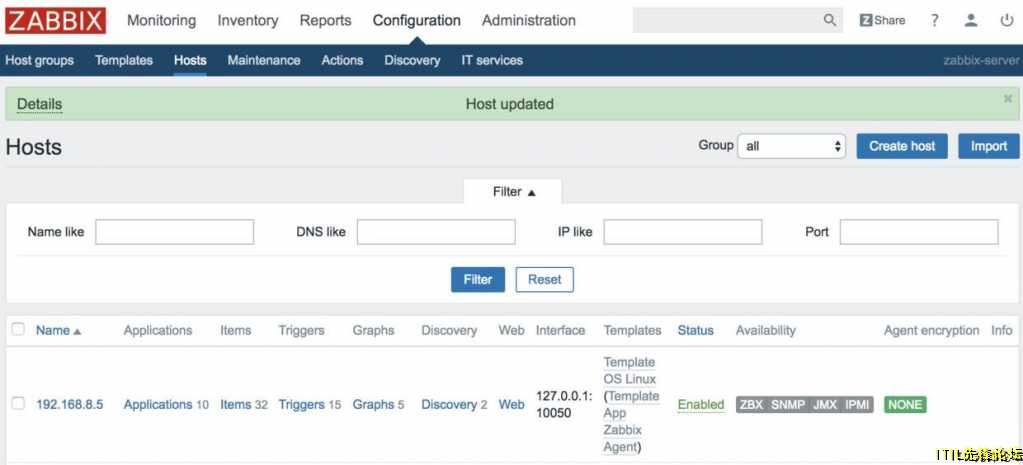Click the NONE encryption badge

tap(905, 404)
